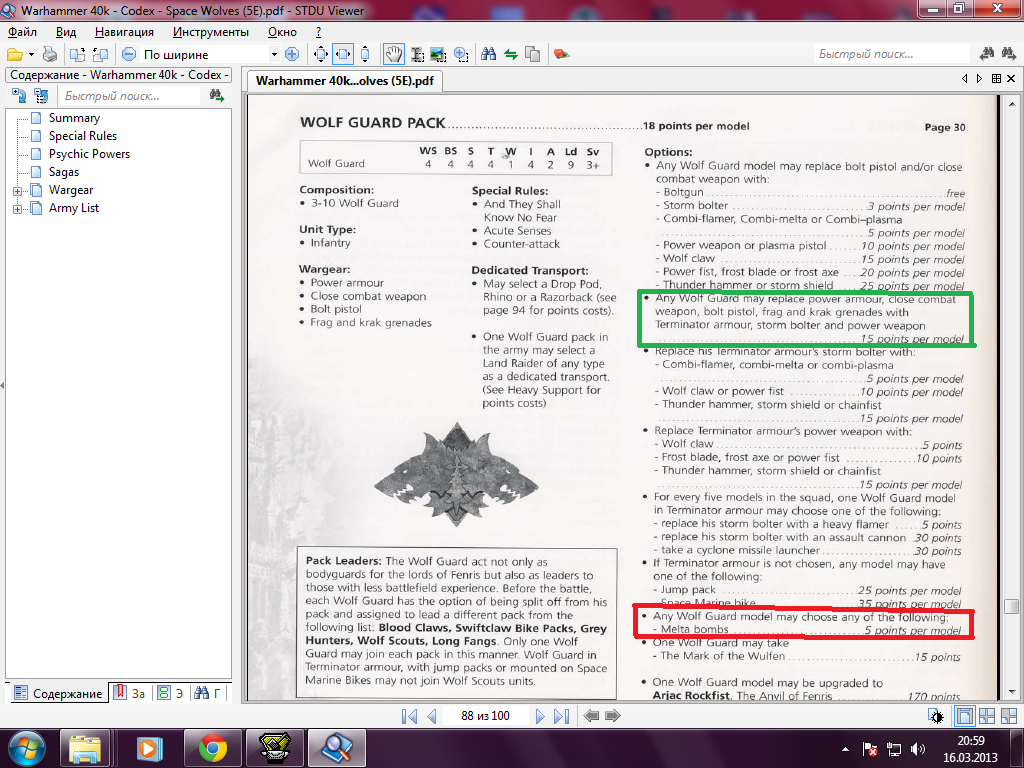Select single page layout icon
The image size is (1024, 768).
[x=964, y=716]
